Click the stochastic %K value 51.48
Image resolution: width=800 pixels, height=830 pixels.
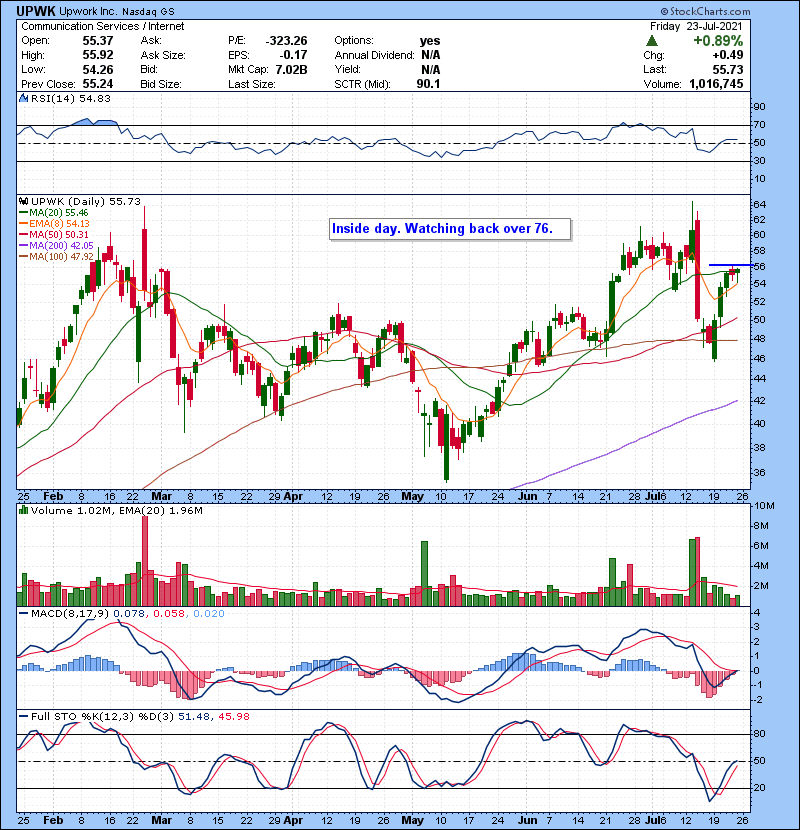click(192, 716)
